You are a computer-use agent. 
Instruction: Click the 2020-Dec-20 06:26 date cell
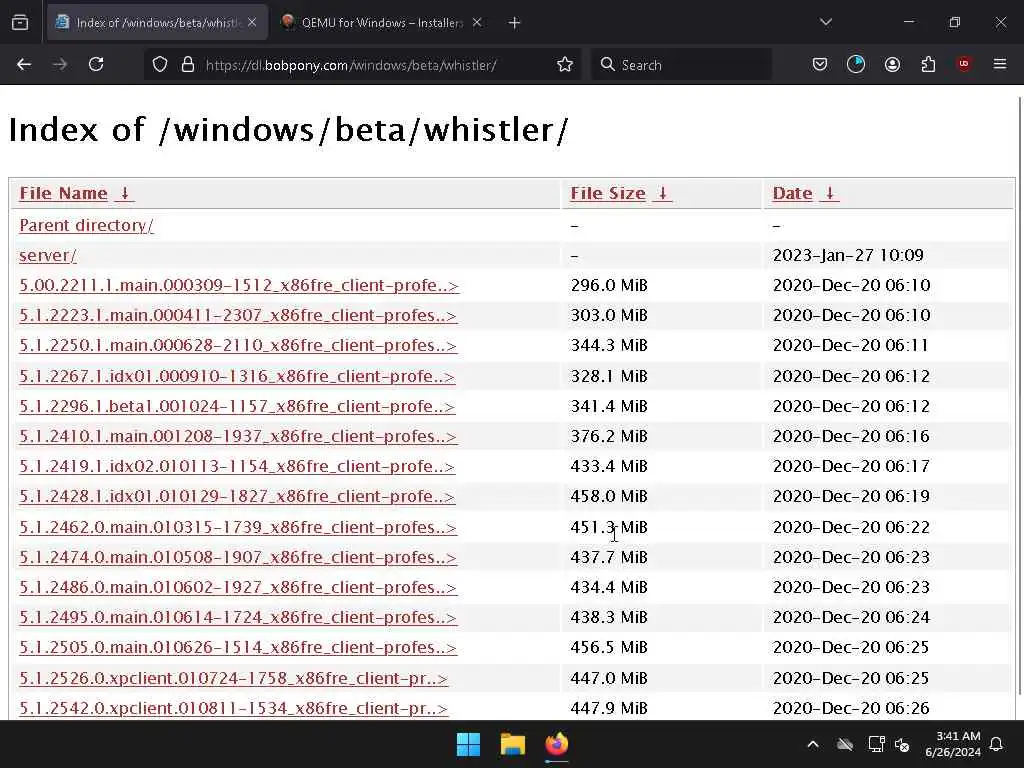(x=851, y=708)
